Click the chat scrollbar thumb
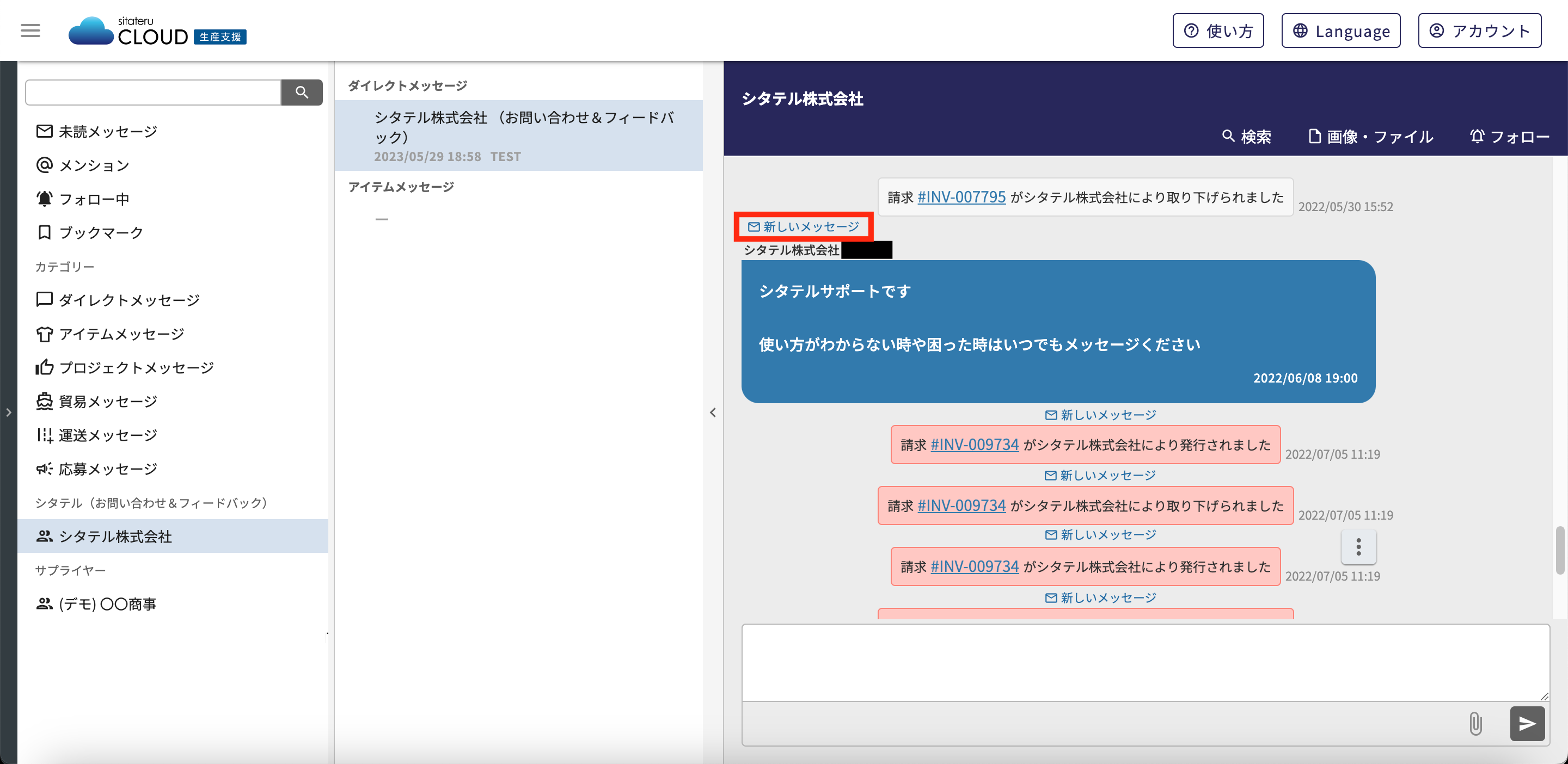This screenshot has height=764, width=1568. click(1559, 551)
